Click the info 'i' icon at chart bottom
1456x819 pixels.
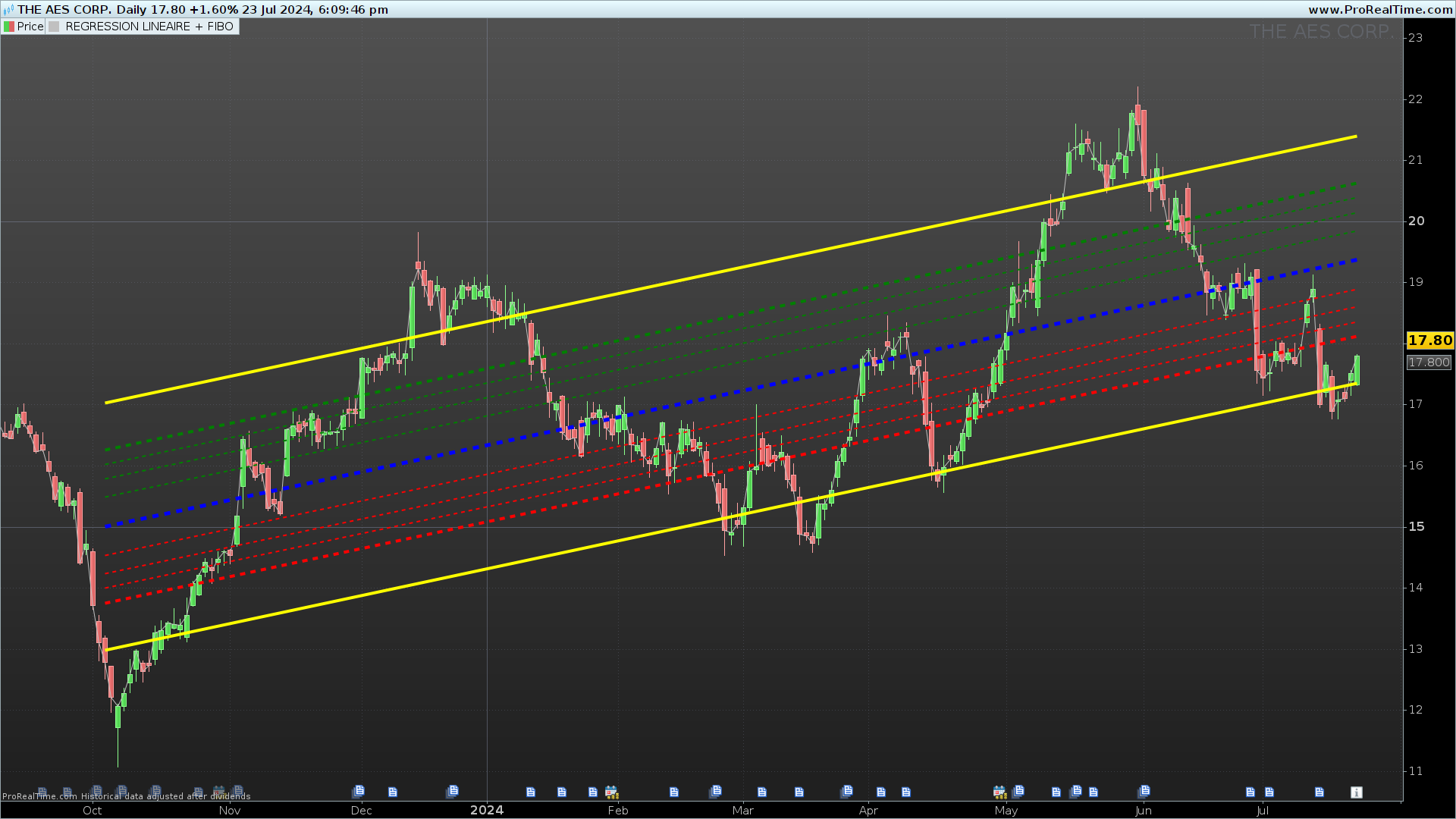(1357, 792)
